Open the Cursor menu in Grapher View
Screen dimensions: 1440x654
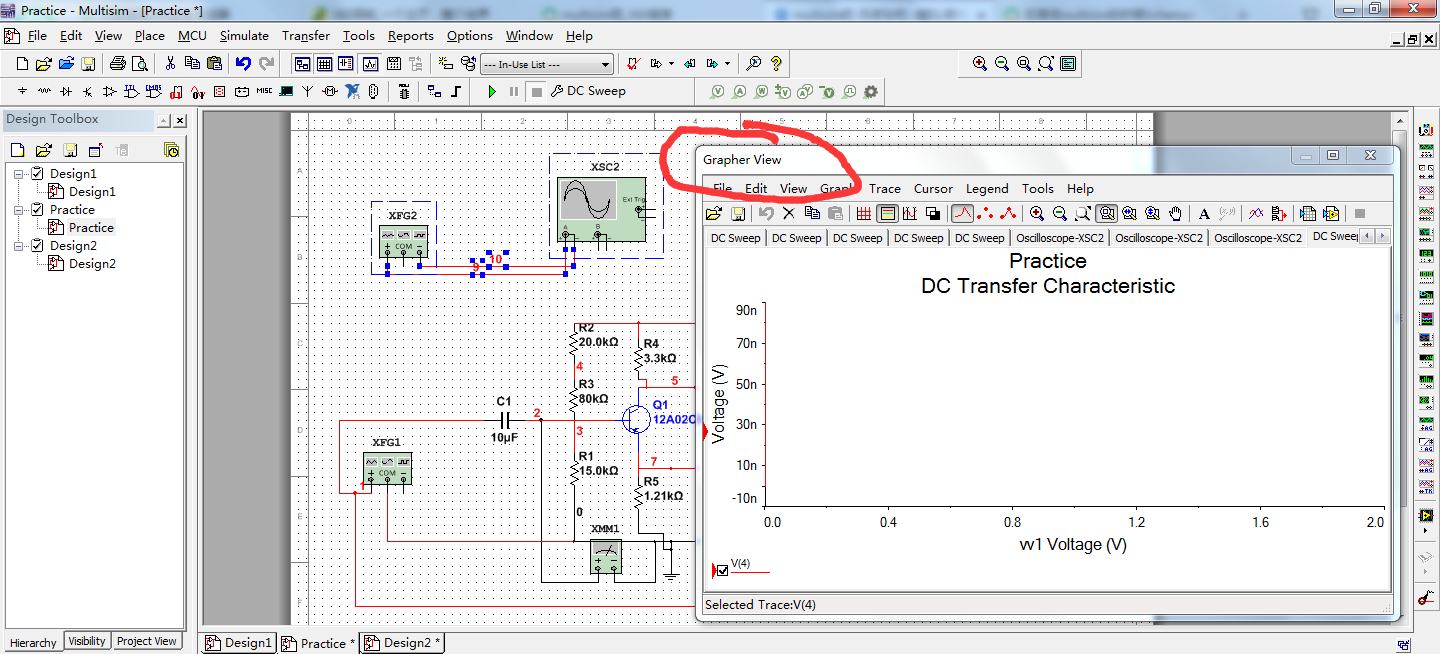933,189
